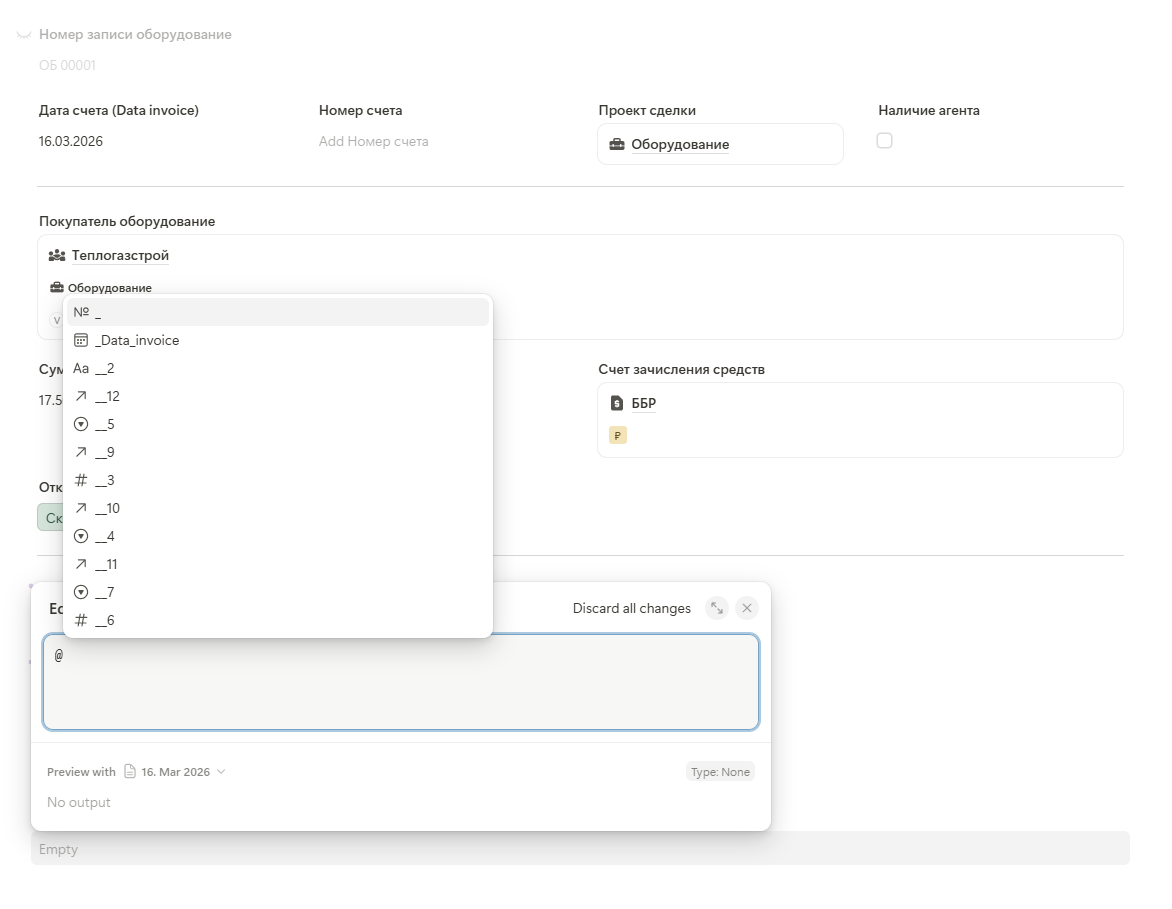Click the number hash icon of __3
The width and height of the screenshot is (1172, 909).
pyautogui.click(x=81, y=481)
